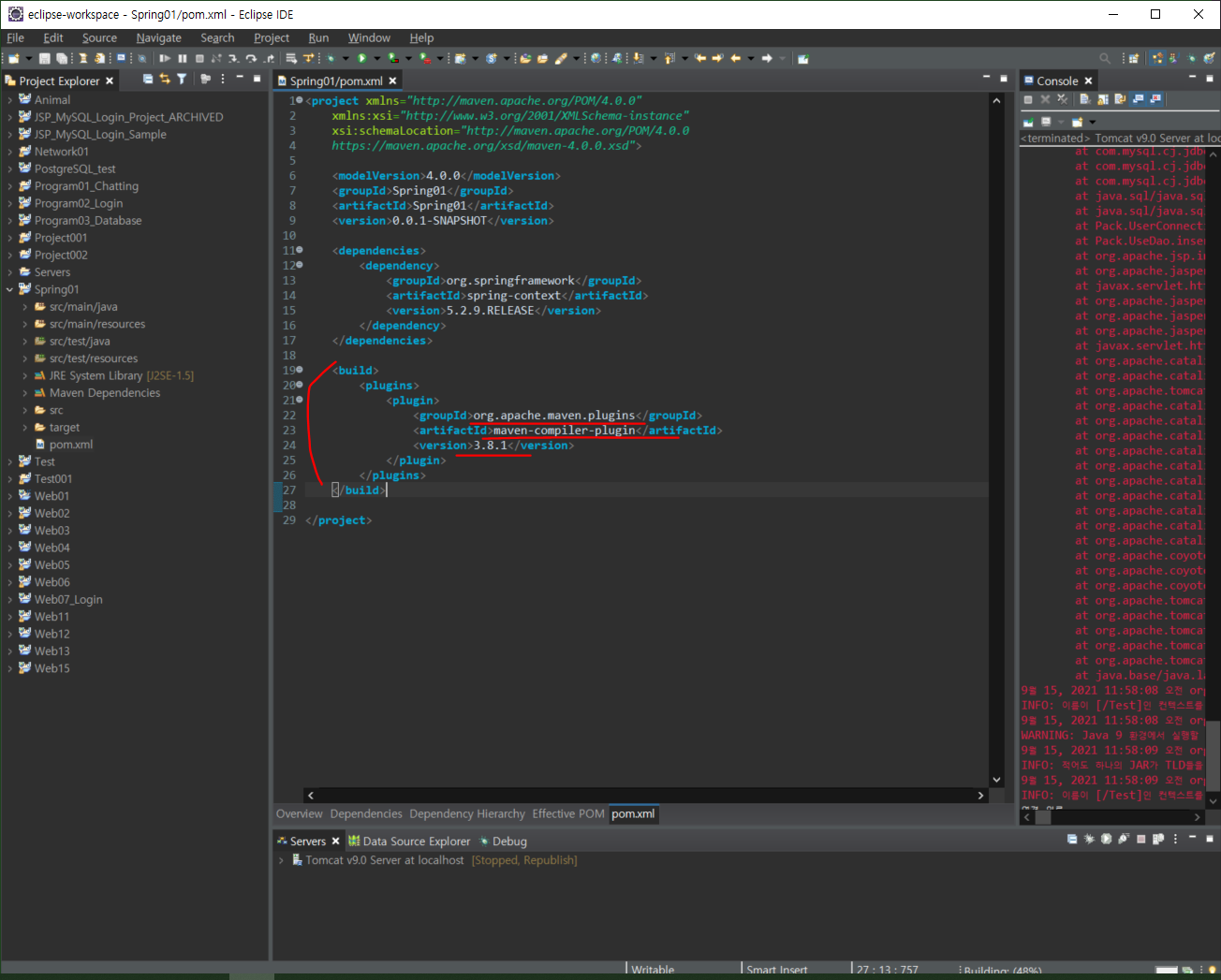The width and height of the screenshot is (1221, 980).
Task: Collapse all in Project Explorer
Action: click(x=148, y=80)
